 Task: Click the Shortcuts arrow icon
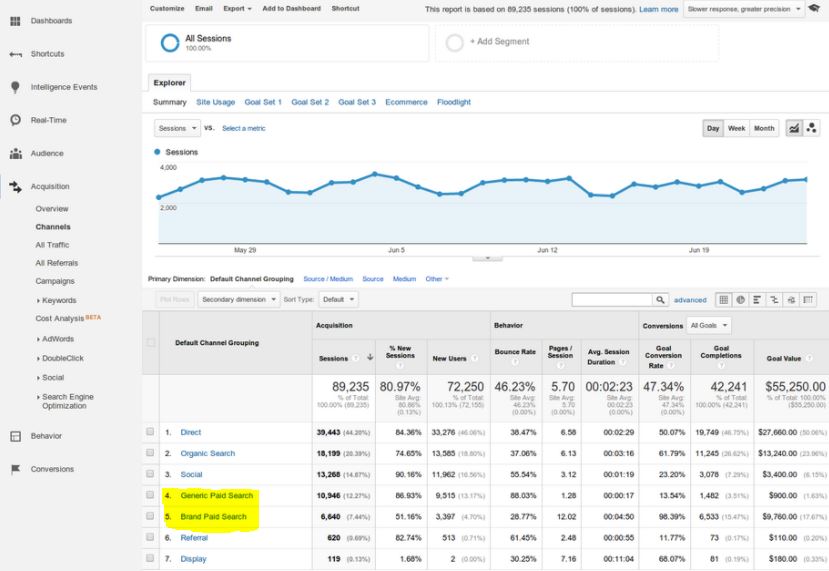[x=15, y=54]
